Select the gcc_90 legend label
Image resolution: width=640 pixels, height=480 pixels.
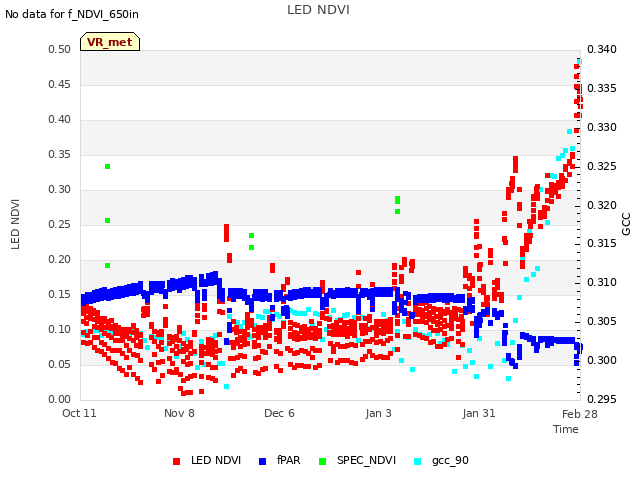(x=450, y=461)
